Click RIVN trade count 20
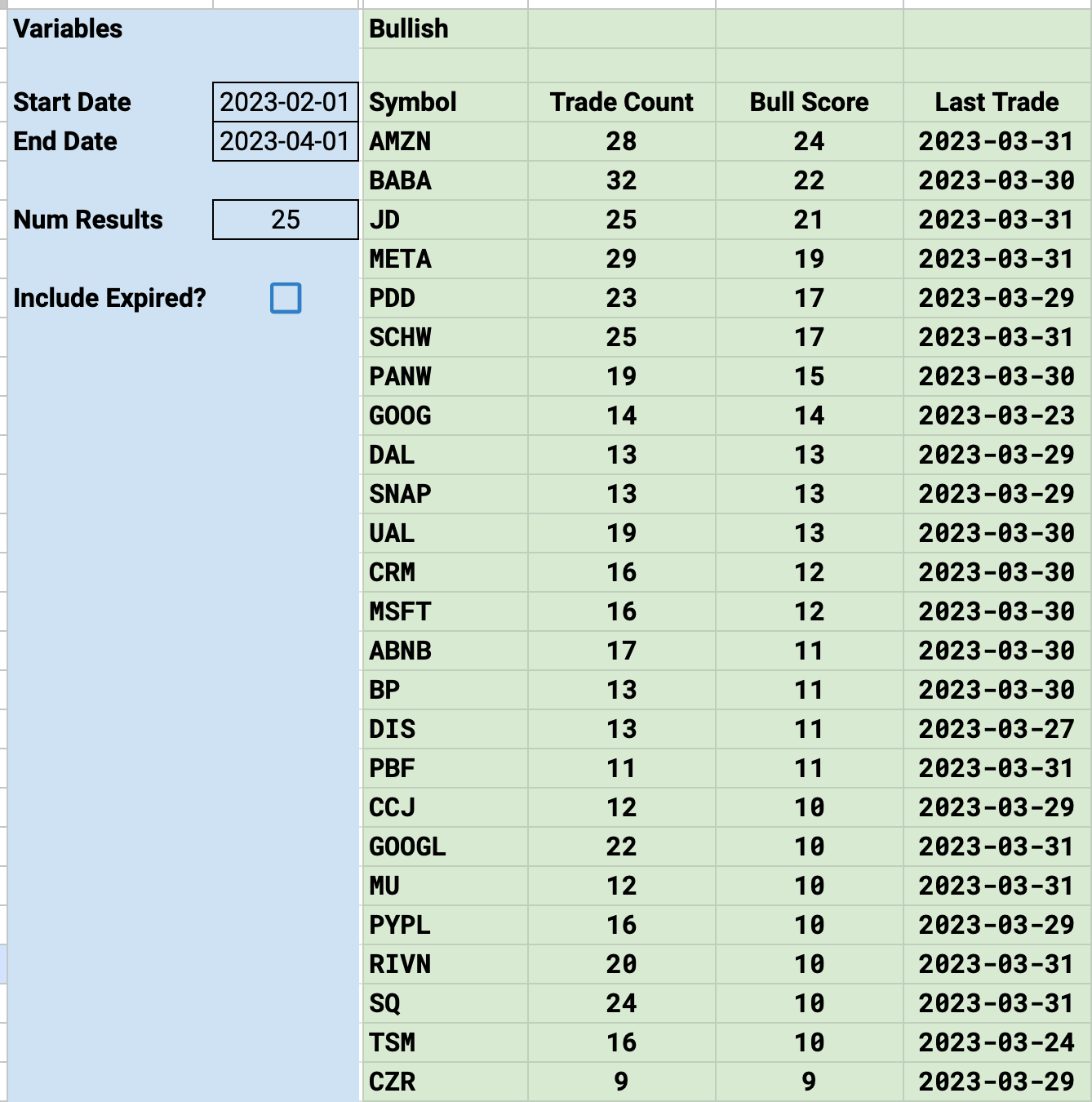Viewport: 1092px width, 1102px height. [622, 964]
